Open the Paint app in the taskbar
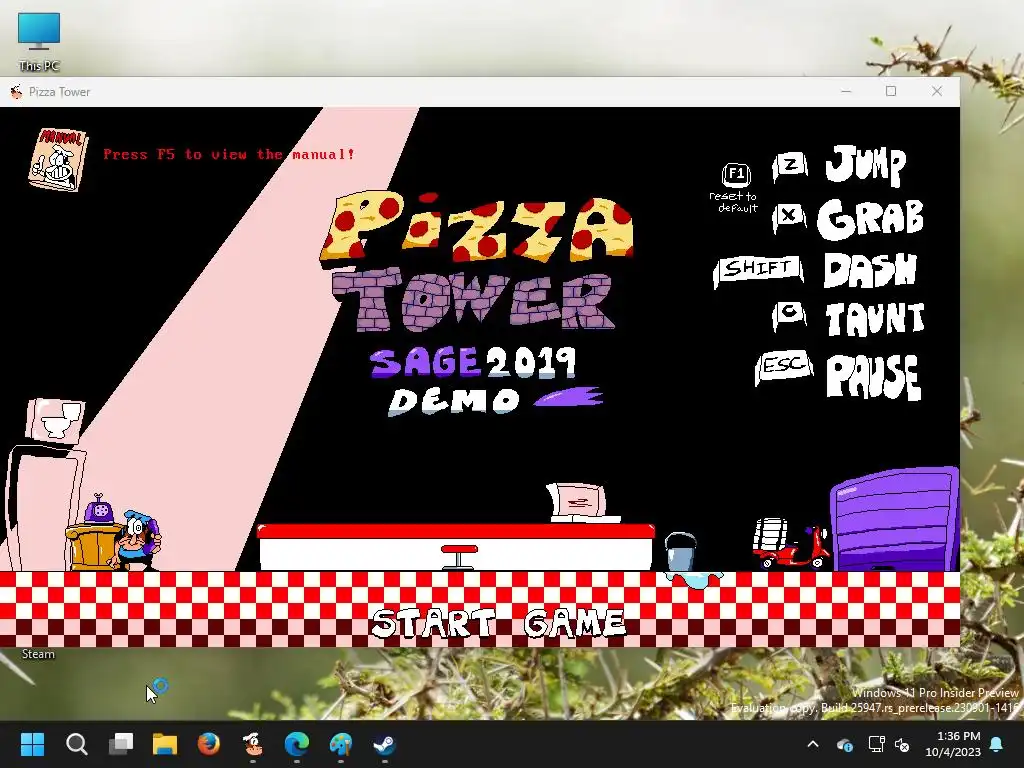Viewport: 1024px width, 768px height. tap(340, 744)
